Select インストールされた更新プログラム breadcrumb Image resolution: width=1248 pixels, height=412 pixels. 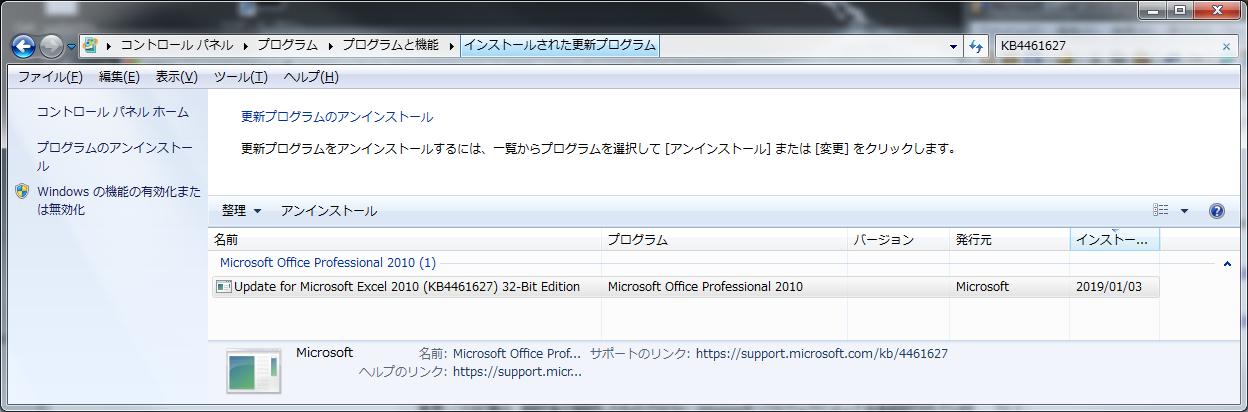pyautogui.click(x=560, y=46)
